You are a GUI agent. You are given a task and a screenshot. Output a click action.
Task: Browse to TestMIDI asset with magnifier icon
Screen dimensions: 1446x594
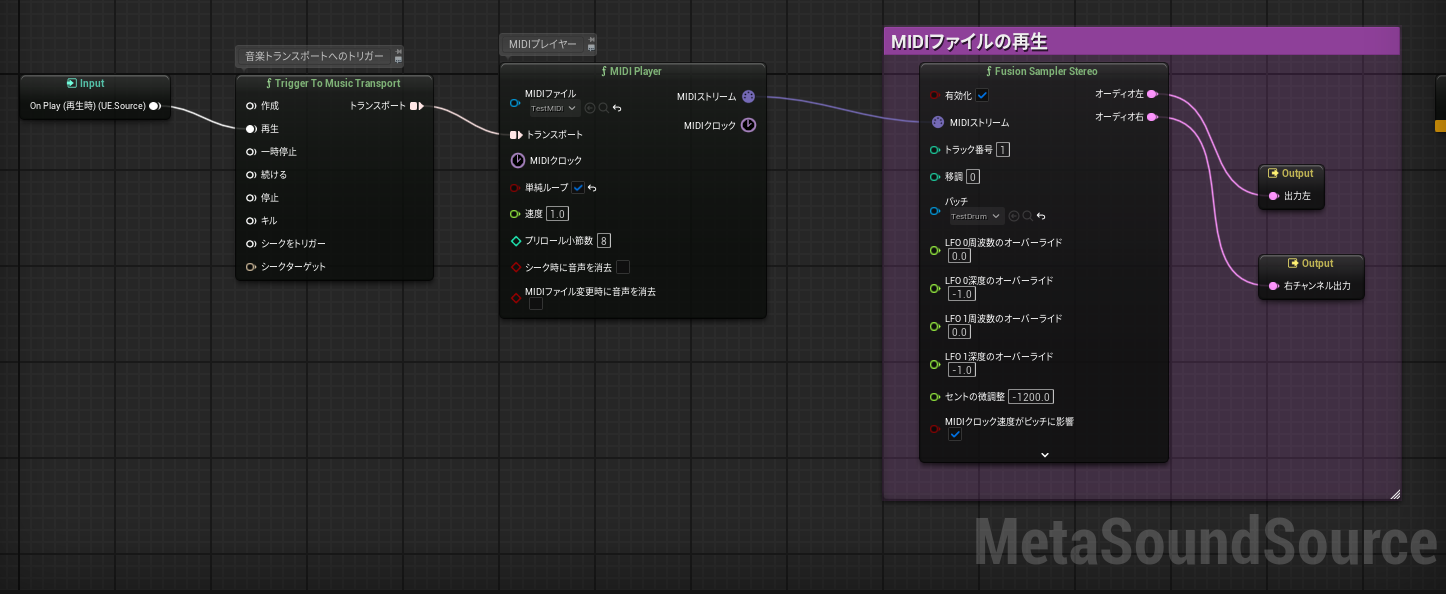(604, 108)
